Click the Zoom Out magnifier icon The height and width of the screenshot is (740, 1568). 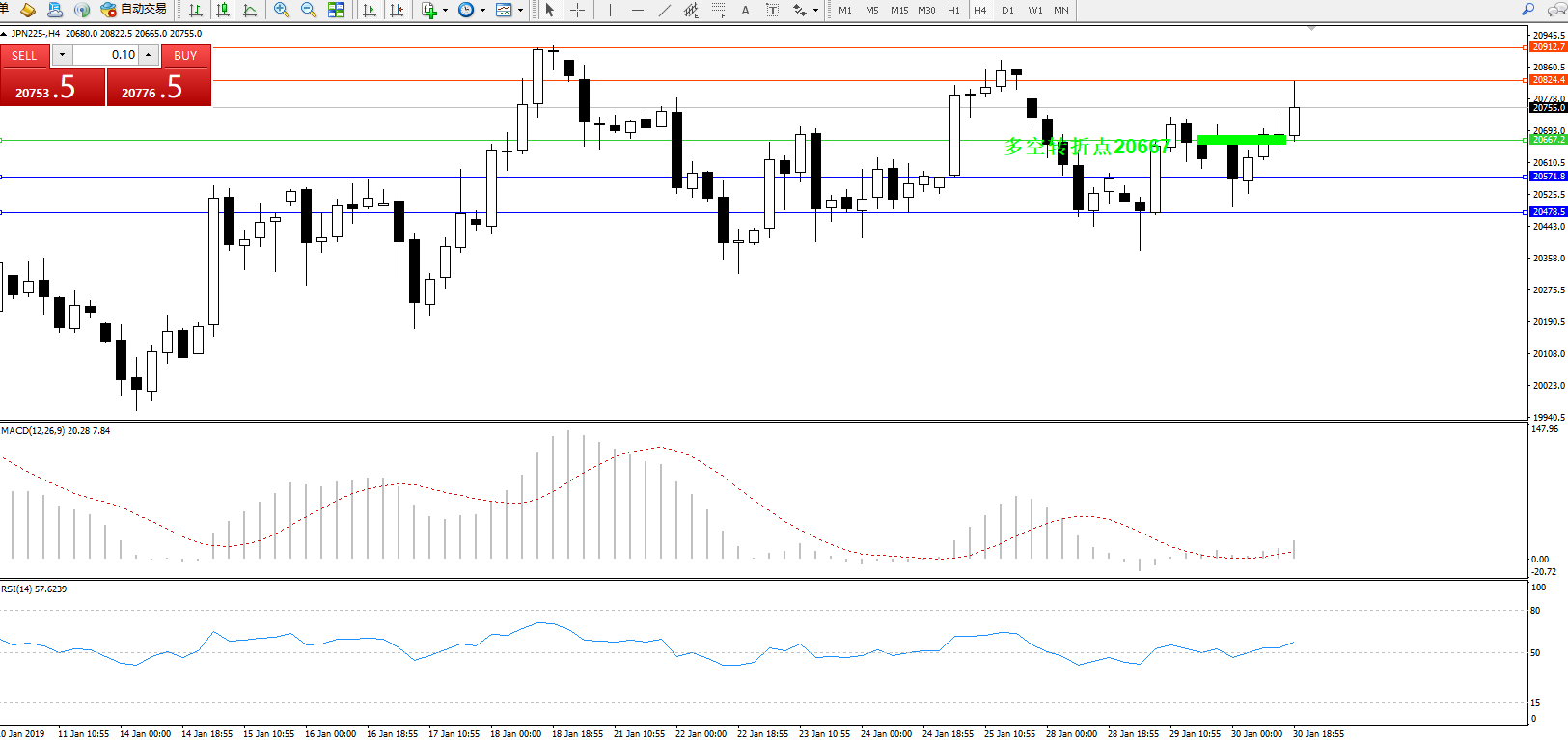coord(309,10)
